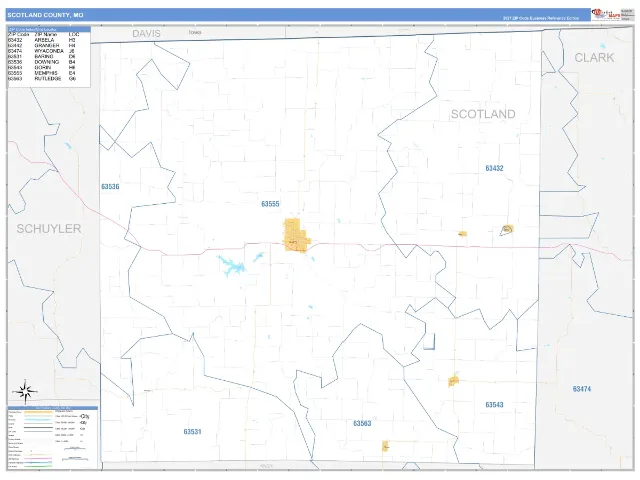Image resolution: width=640 pixels, height=480 pixels.
Task: Click the DAVIS county name label
Action: pyautogui.click(x=146, y=33)
